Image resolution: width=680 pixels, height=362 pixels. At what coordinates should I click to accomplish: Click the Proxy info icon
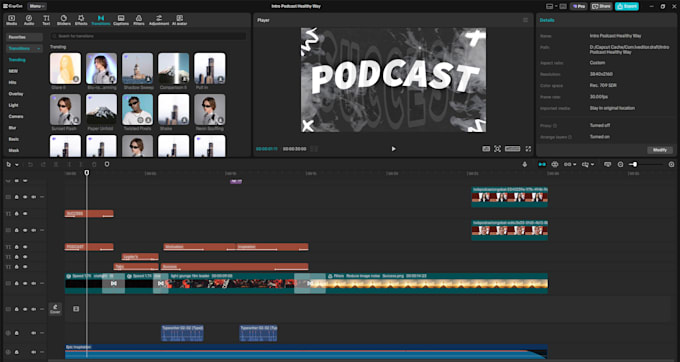tap(555, 126)
